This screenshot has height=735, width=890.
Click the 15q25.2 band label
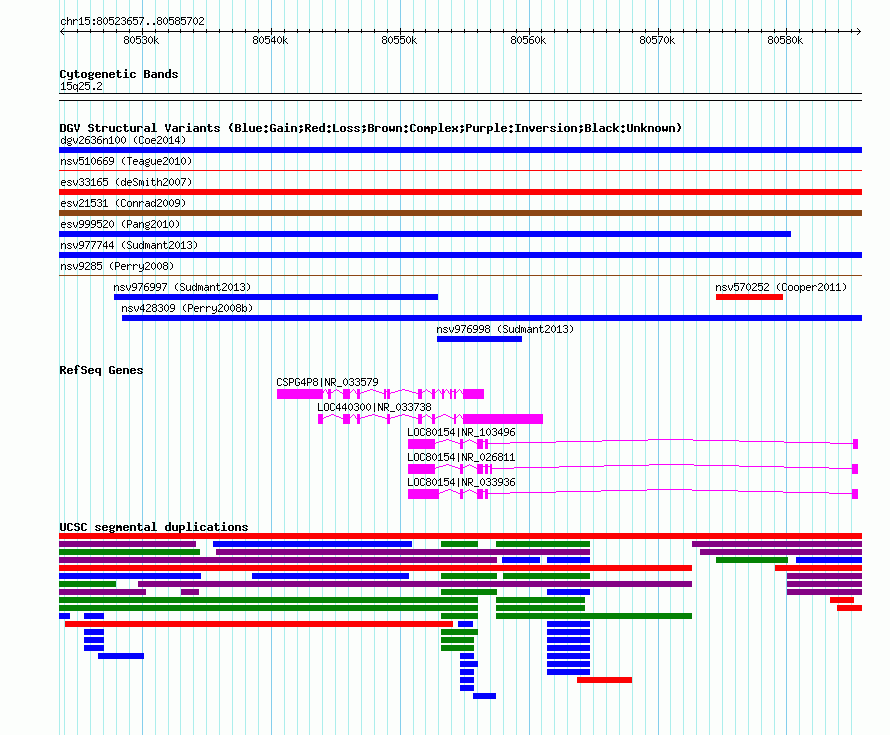click(x=81, y=86)
